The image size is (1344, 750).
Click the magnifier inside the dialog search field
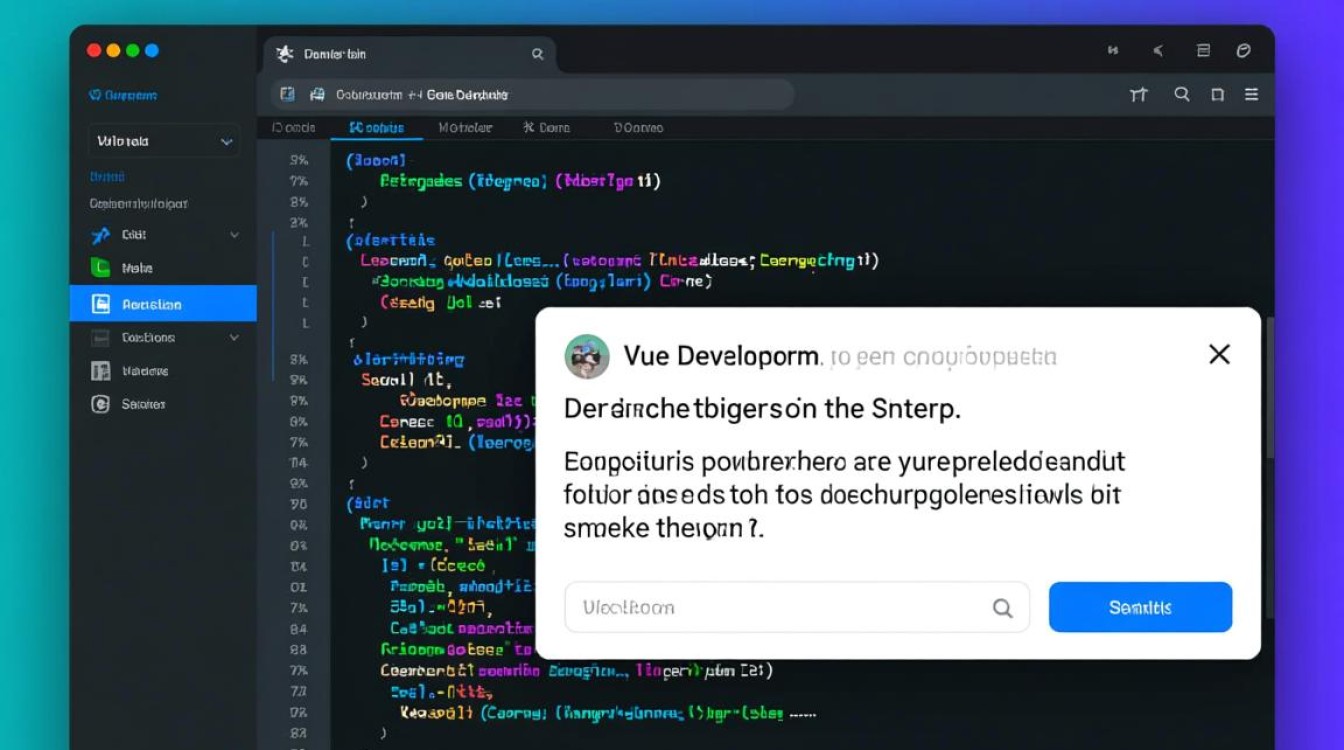[x=1001, y=607]
